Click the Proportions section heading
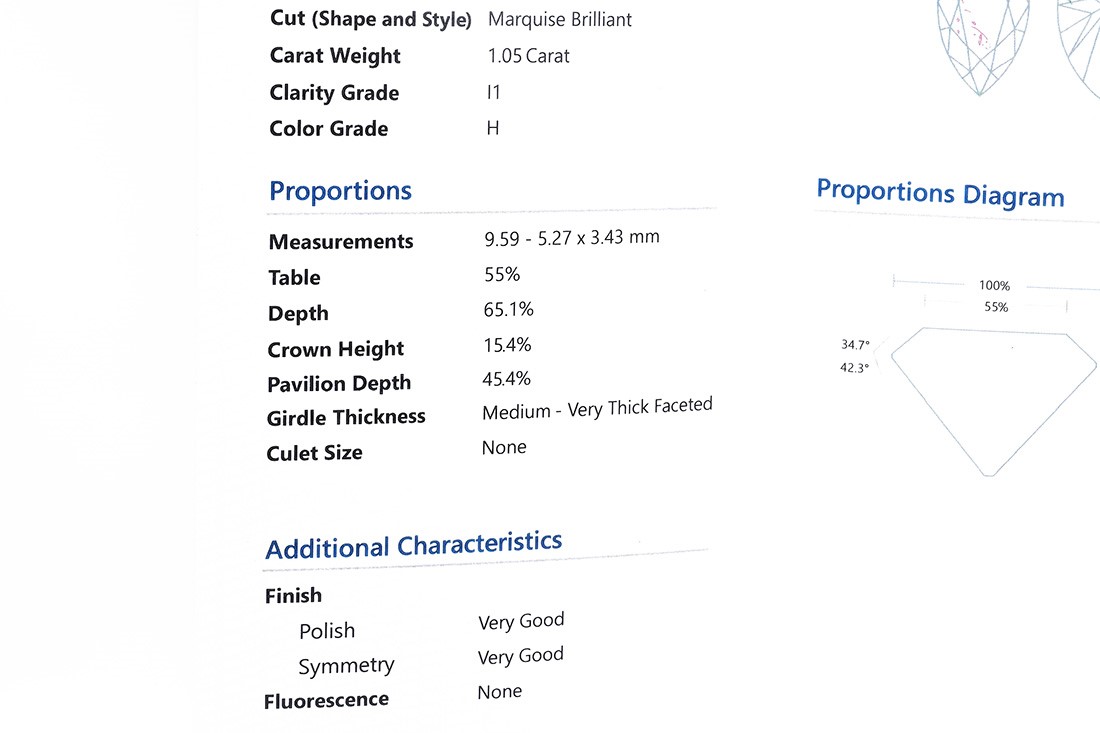The width and height of the screenshot is (1100, 733). click(x=340, y=191)
